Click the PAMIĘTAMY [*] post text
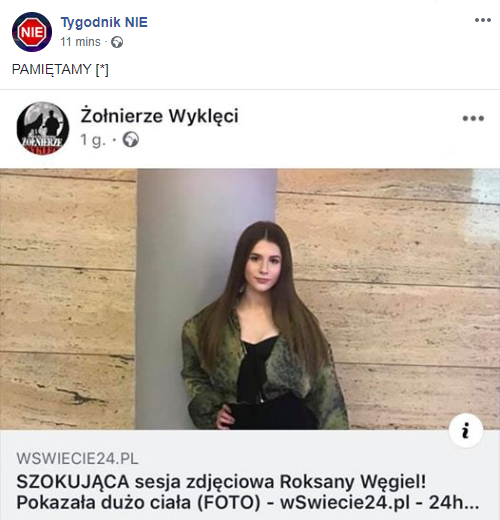This screenshot has height=520, width=500. (60, 69)
